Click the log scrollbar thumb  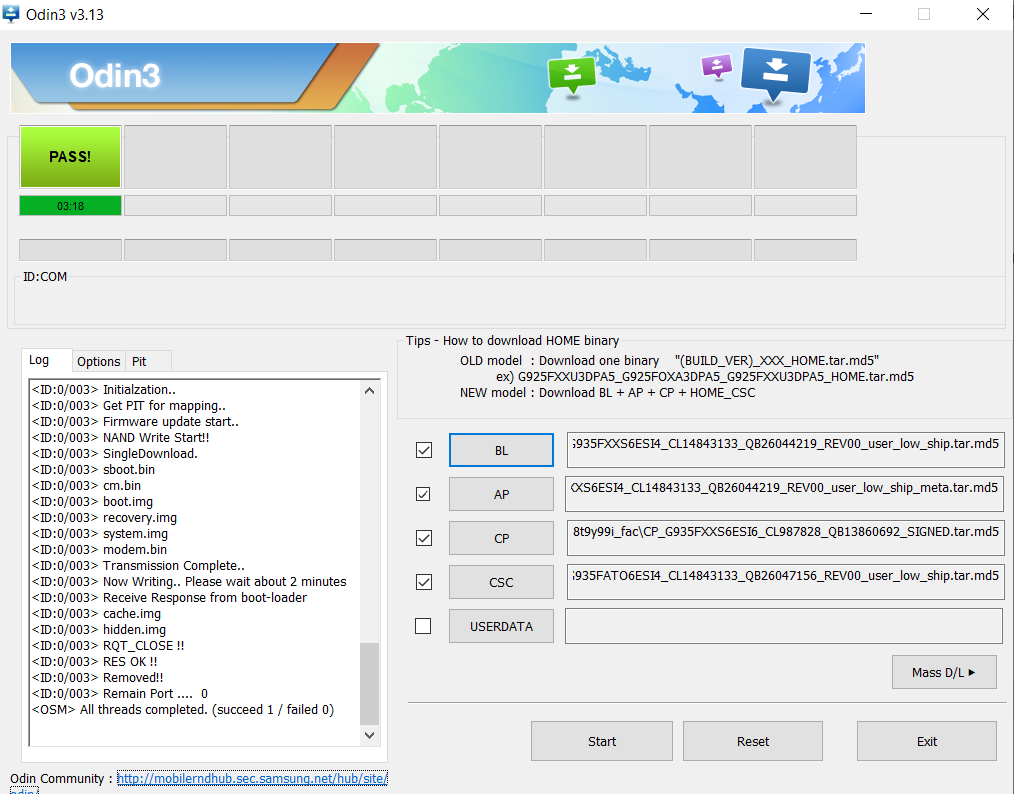coord(369,683)
